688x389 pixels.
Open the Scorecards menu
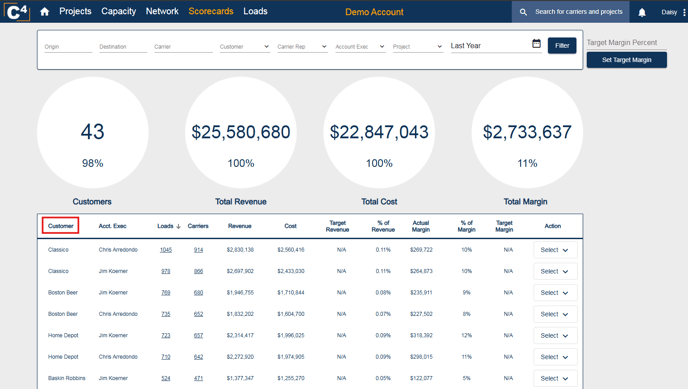pyautogui.click(x=211, y=11)
